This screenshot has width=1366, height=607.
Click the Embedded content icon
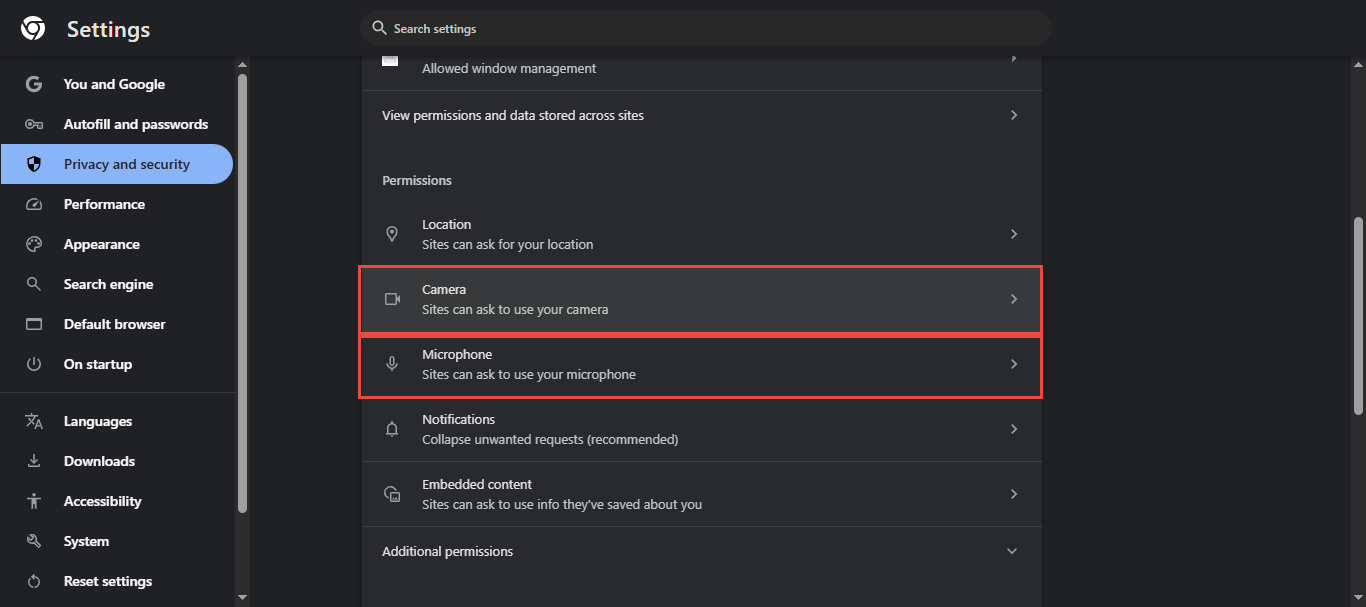click(392, 494)
